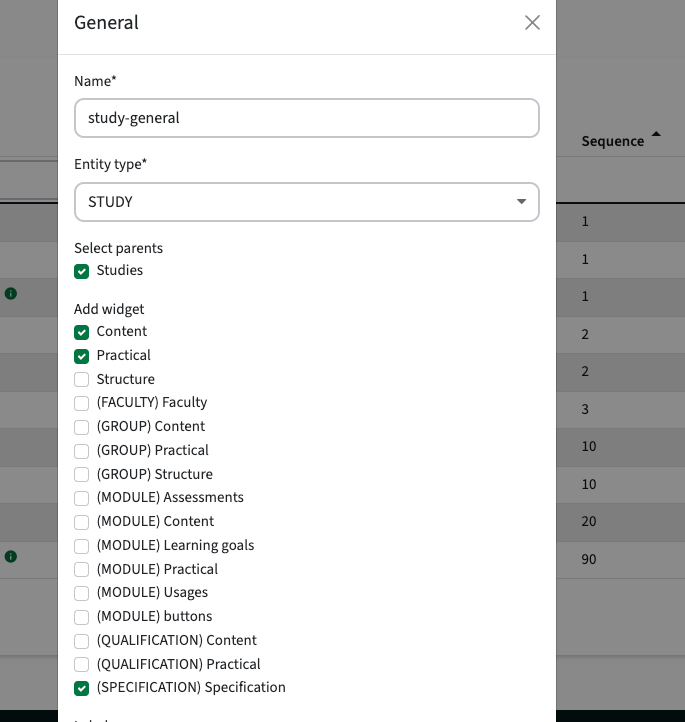Click into the Name field study-general
Image resolution: width=685 pixels, height=722 pixels.
pos(307,118)
